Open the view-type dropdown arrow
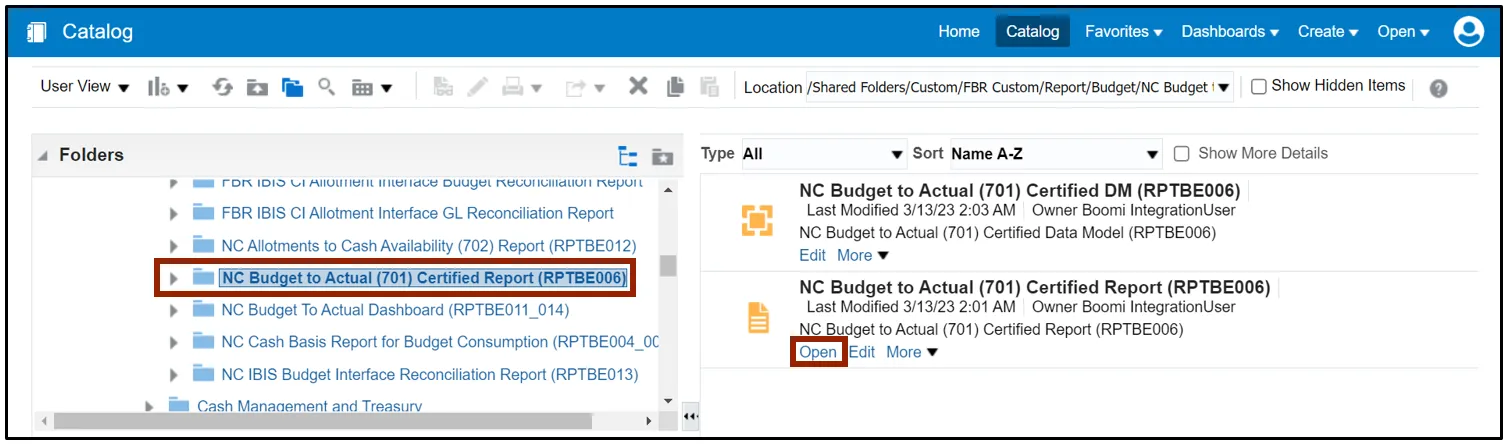This screenshot has height=445, width=1507. (x=386, y=89)
